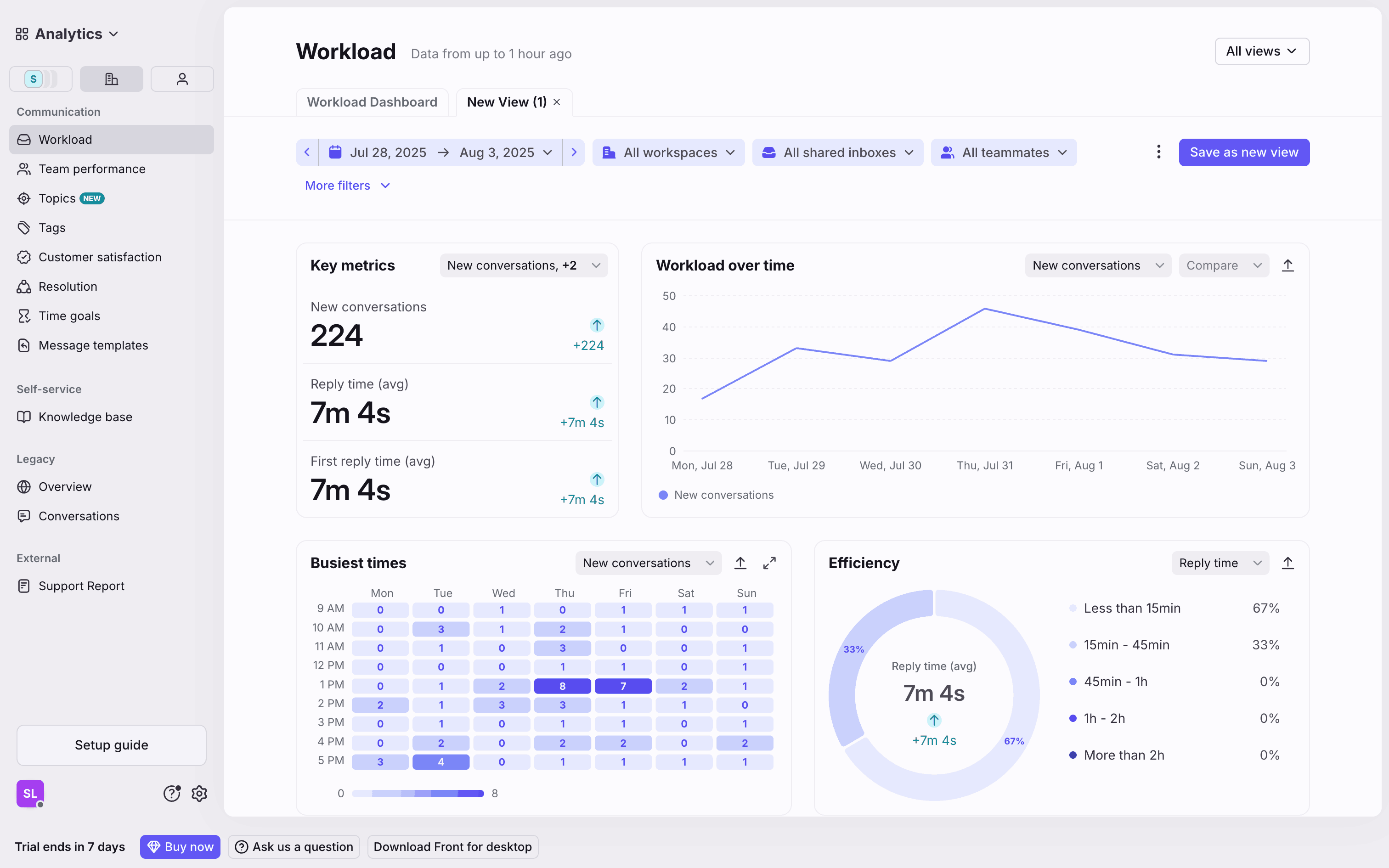Click export icon in Workload over time card
This screenshot has height=868, width=1389.
pyautogui.click(x=1287, y=265)
